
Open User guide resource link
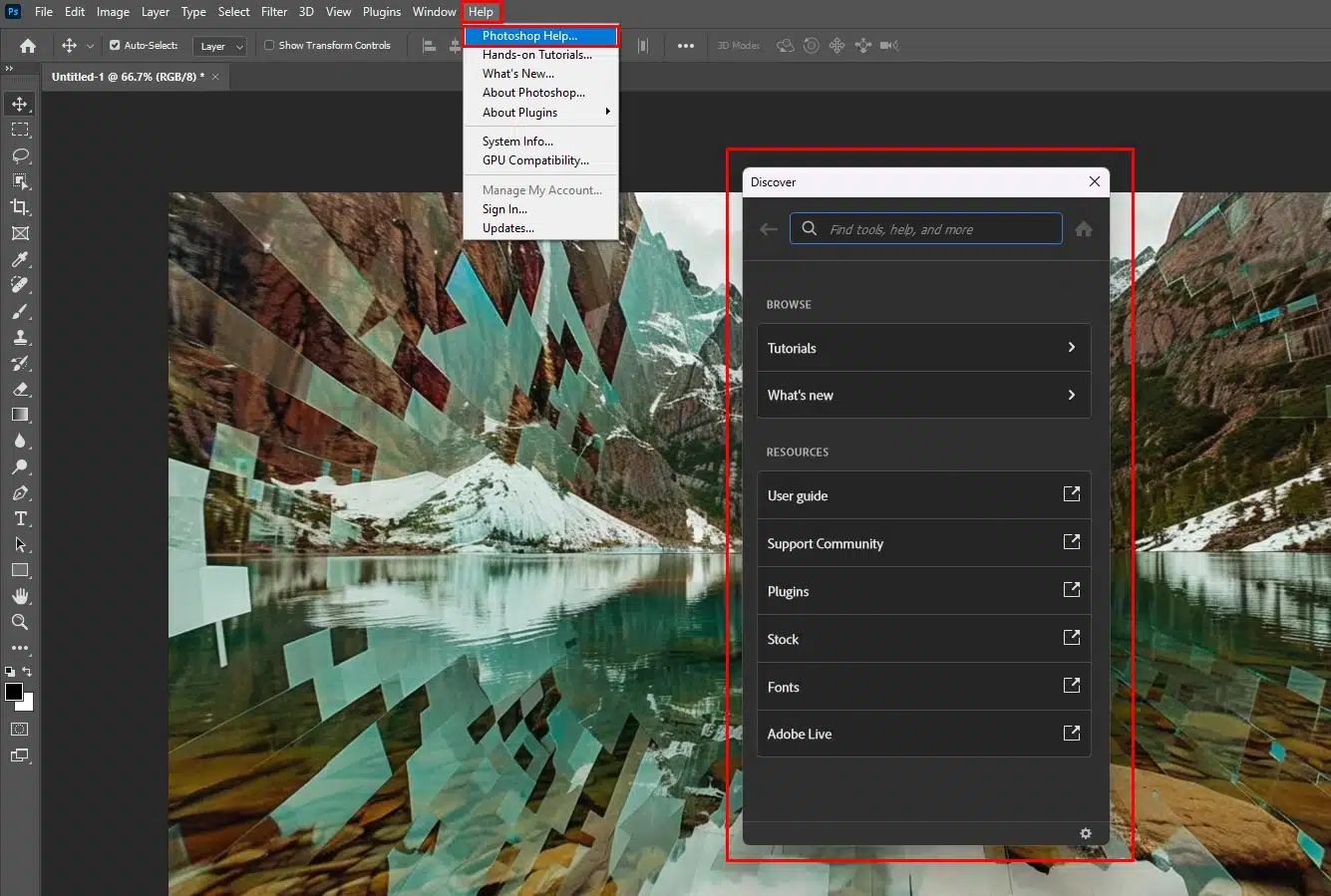point(924,495)
